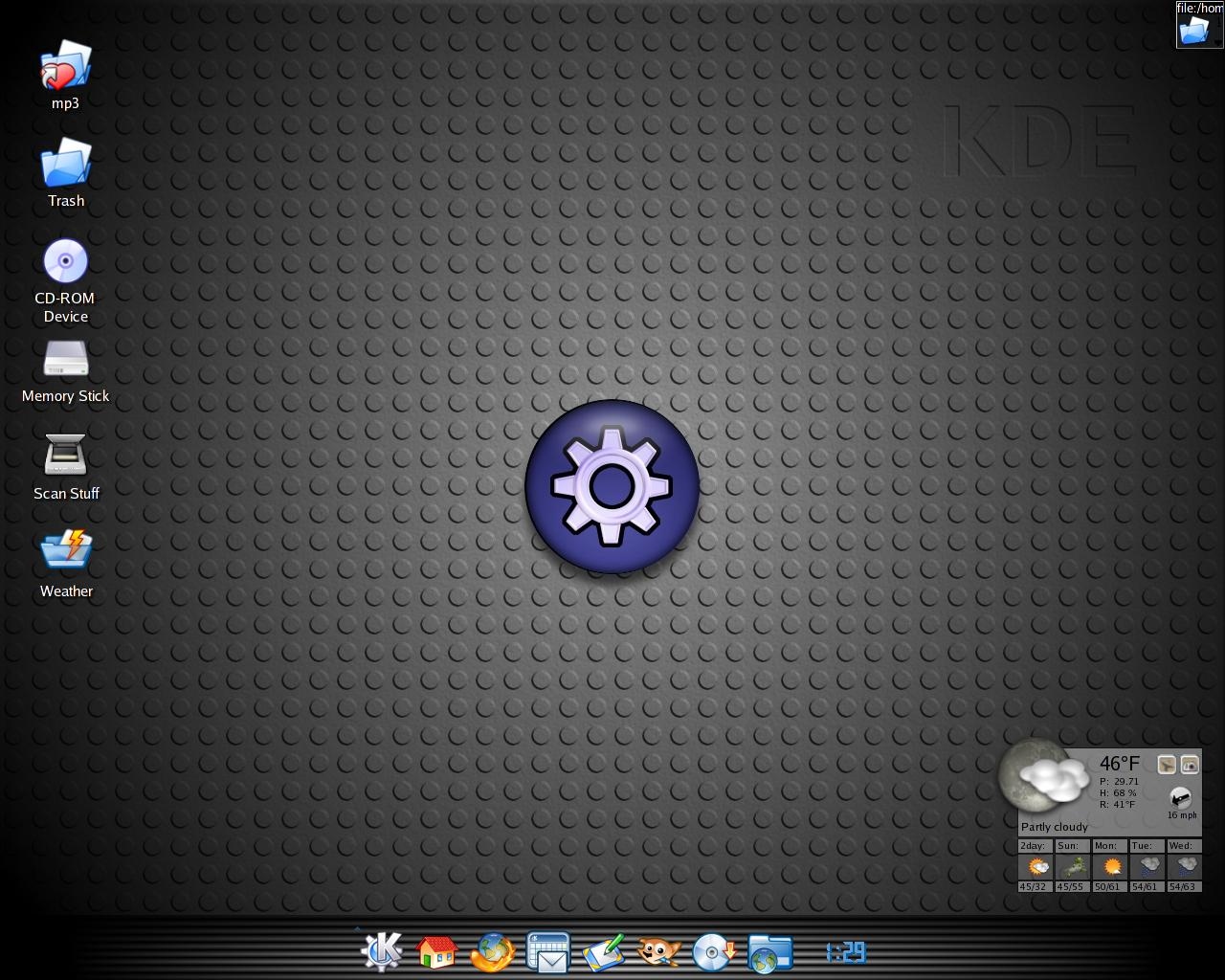
Task: Launch the notepad with green pen icon
Action: [x=604, y=953]
